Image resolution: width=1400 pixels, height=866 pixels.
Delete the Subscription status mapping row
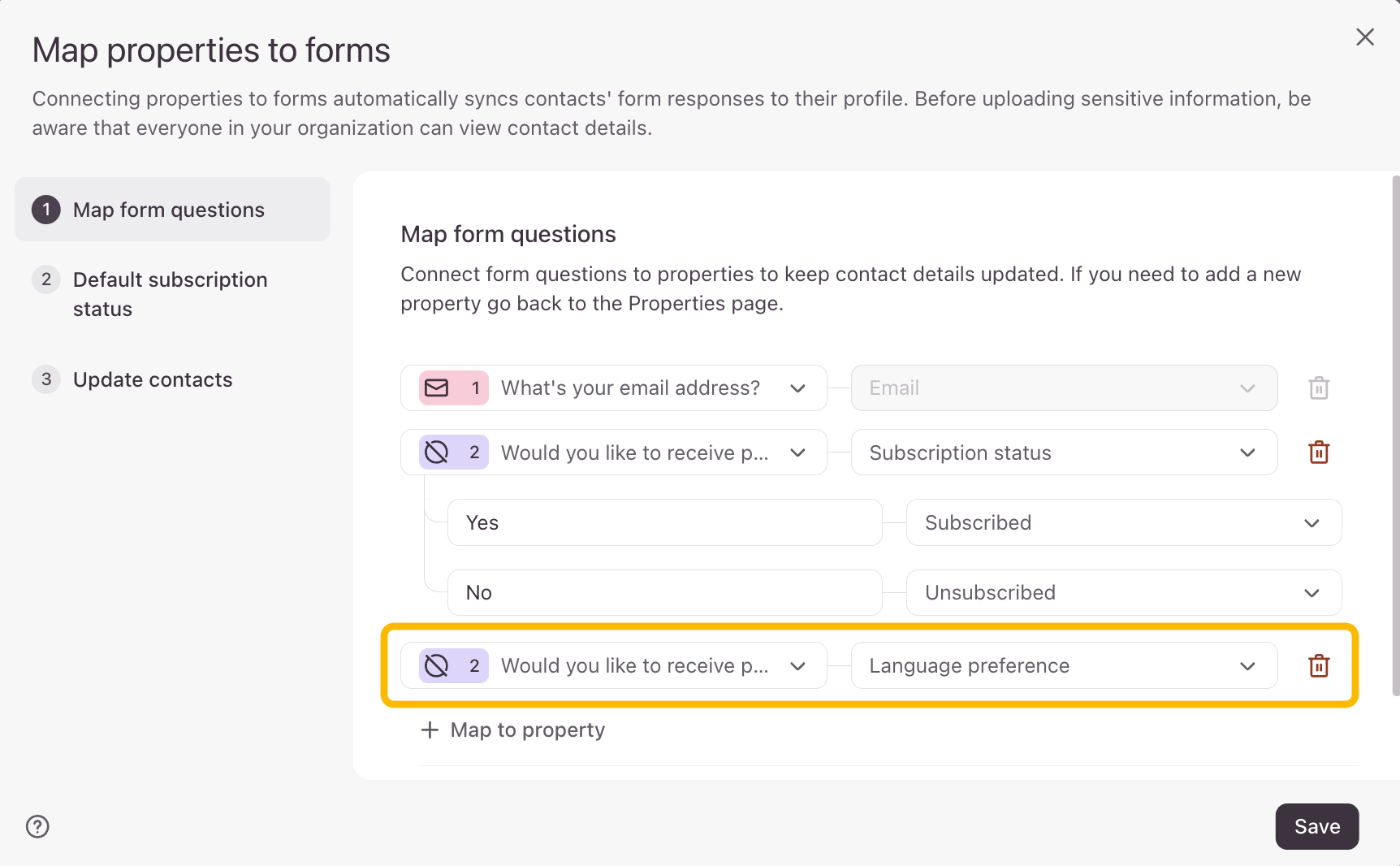(1319, 452)
